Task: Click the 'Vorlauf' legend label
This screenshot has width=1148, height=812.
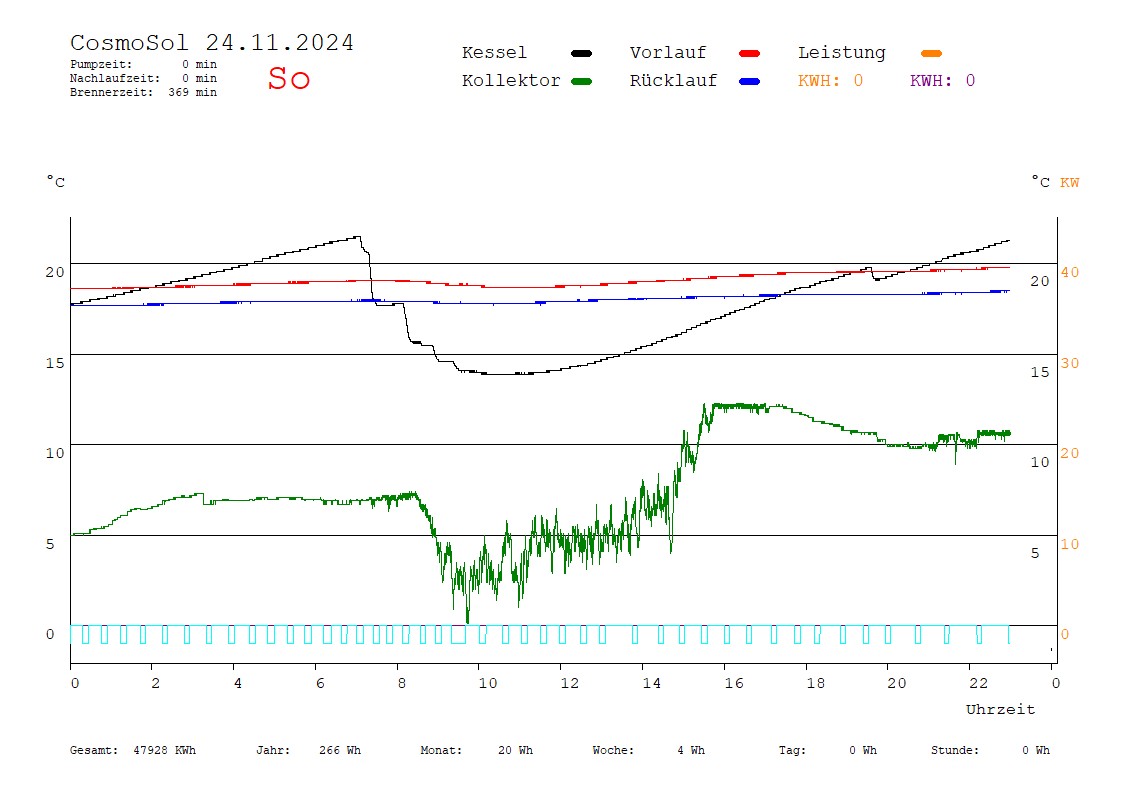Action: click(x=668, y=53)
